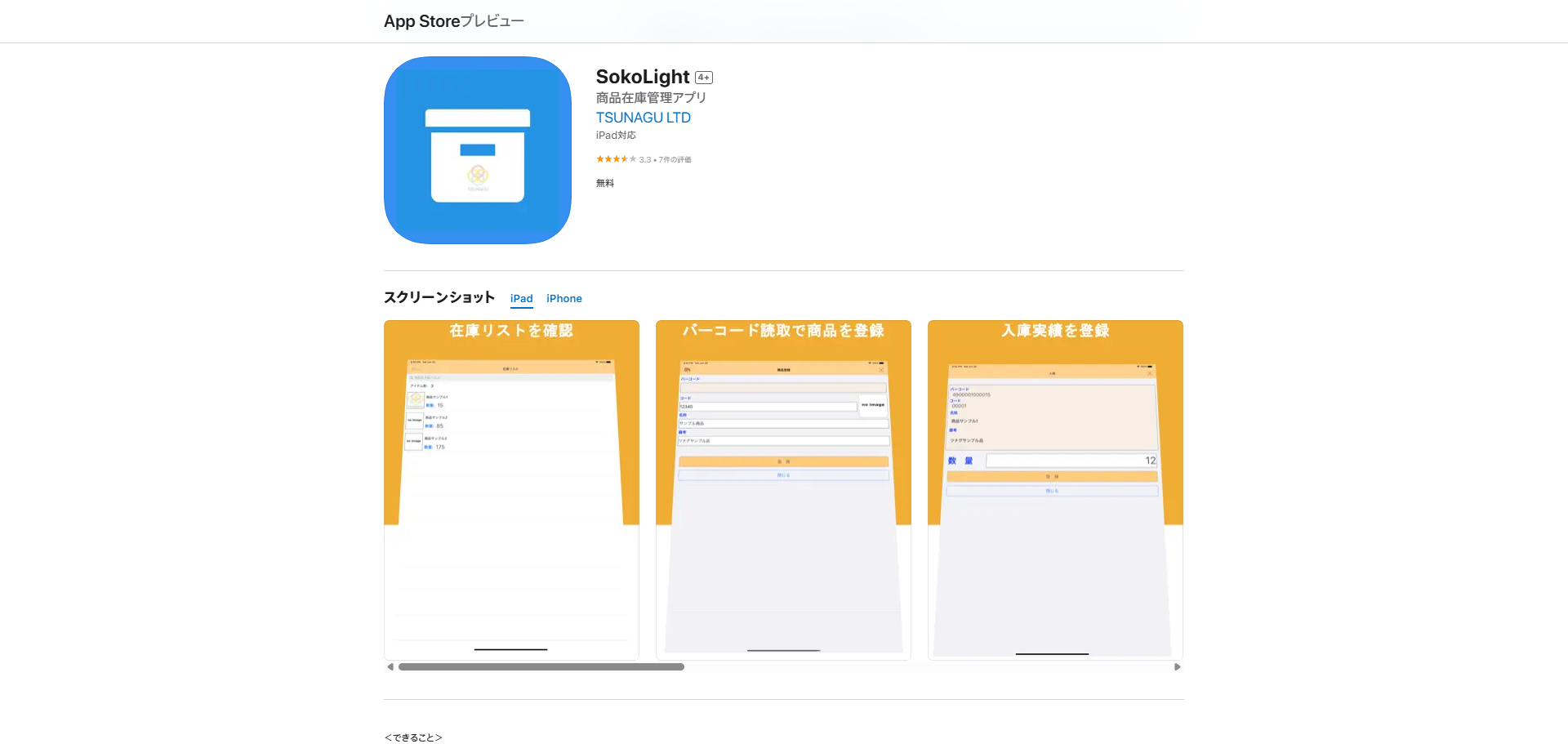Click the horizontal screenshot scrollbar thumb
The height and width of the screenshot is (744, 1568).
541,667
